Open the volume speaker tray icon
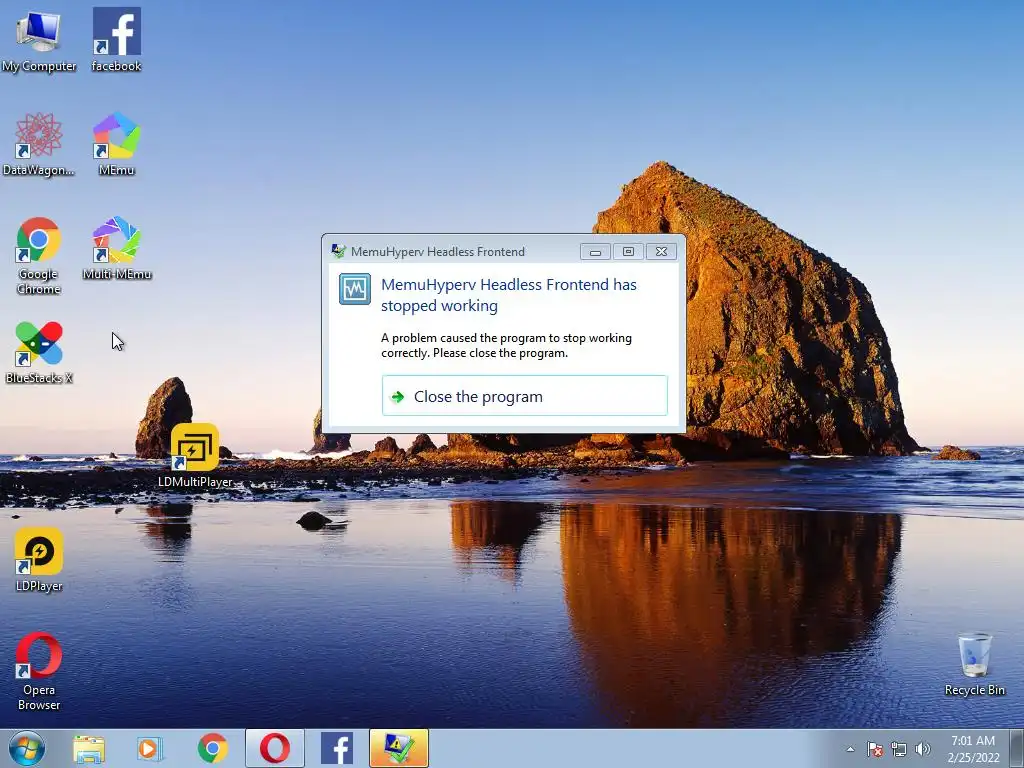Screen dimensions: 1024x768 point(922,749)
